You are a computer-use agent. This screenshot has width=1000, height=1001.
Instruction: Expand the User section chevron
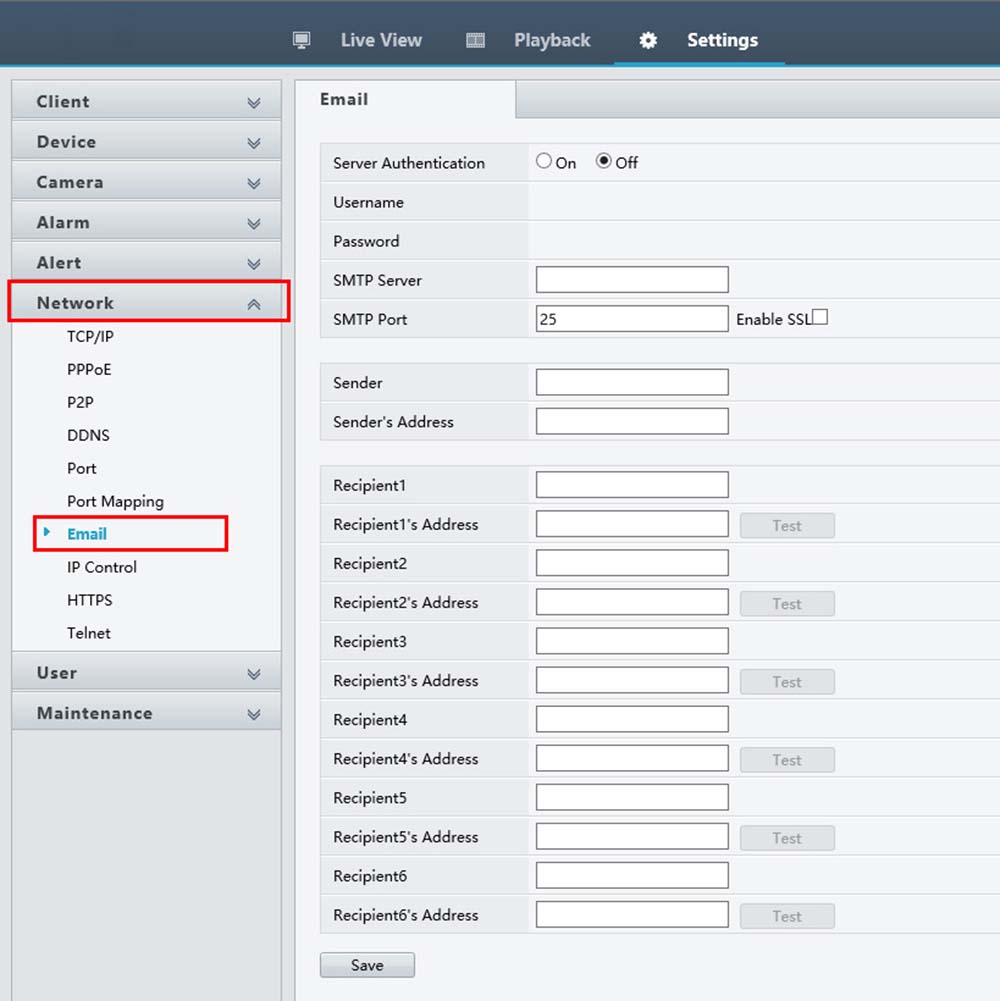(254, 674)
